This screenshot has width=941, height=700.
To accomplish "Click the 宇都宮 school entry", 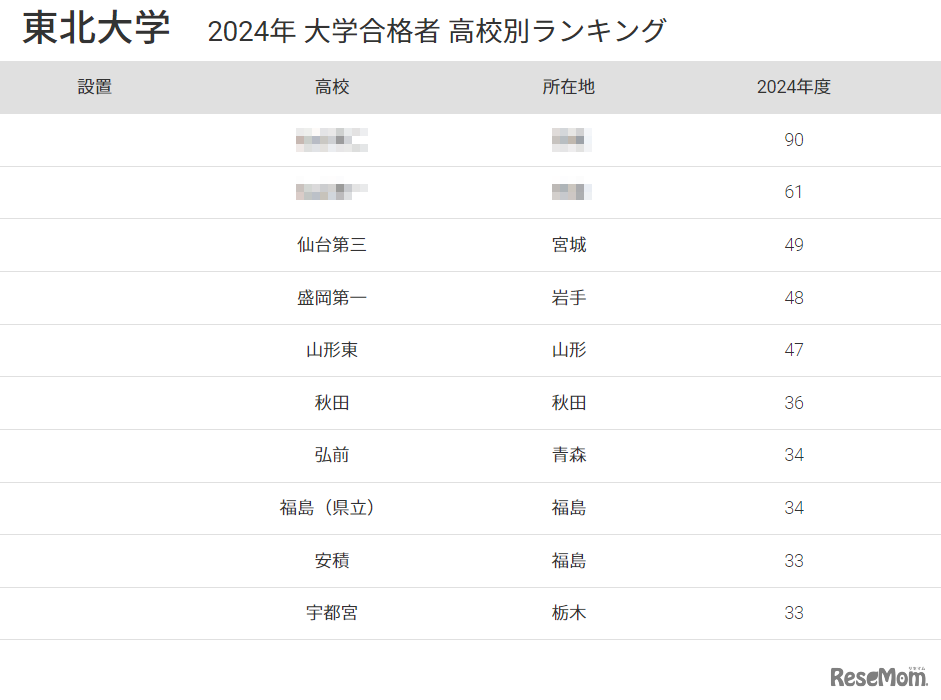I will 332,613.
